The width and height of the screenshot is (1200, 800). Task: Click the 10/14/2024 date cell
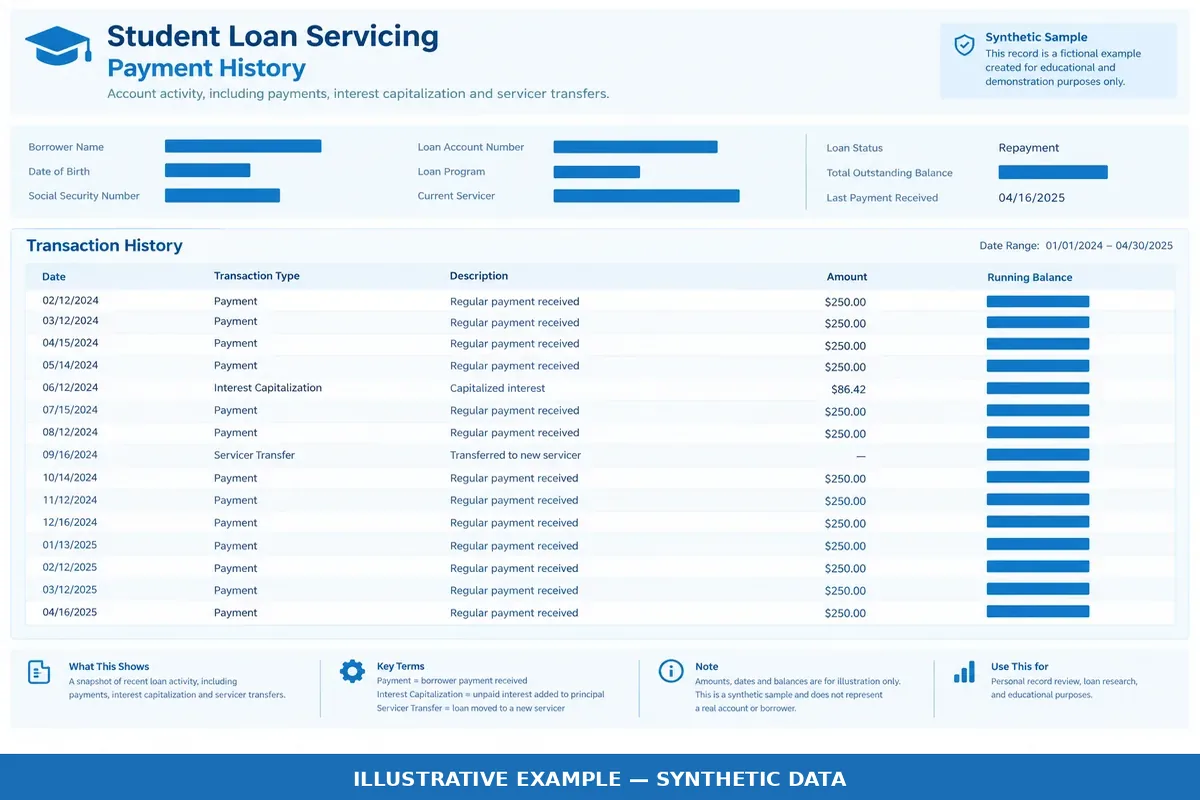coord(70,478)
